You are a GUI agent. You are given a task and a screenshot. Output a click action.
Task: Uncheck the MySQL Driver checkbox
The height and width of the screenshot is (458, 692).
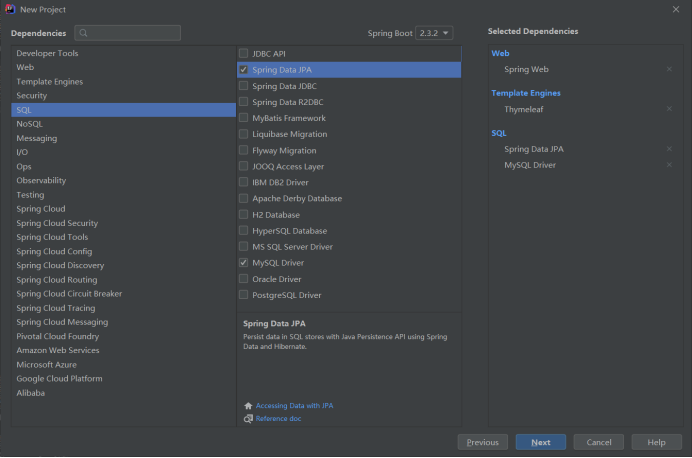click(x=243, y=263)
